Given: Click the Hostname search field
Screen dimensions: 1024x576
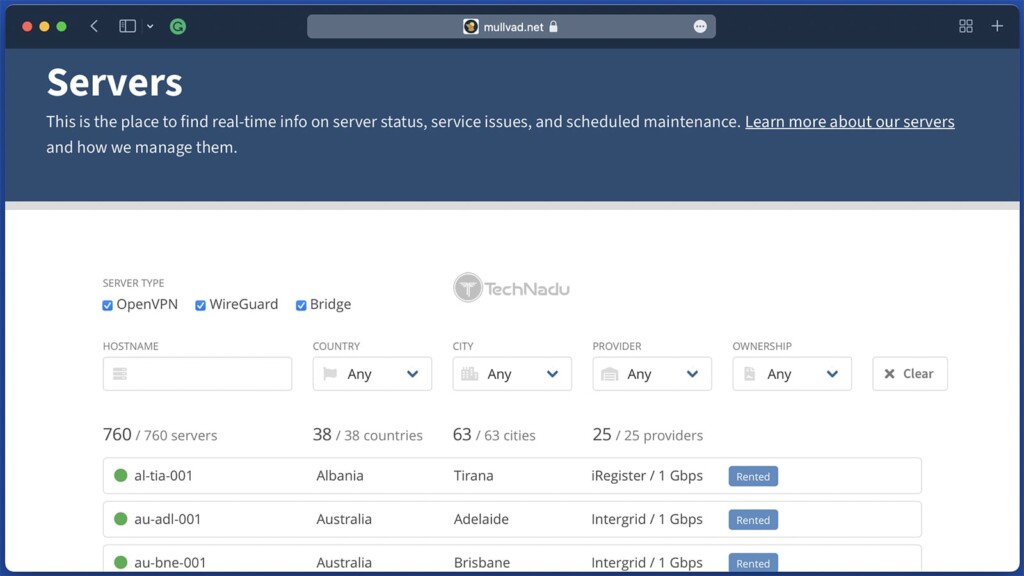Looking at the screenshot, I should click(197, 374).
